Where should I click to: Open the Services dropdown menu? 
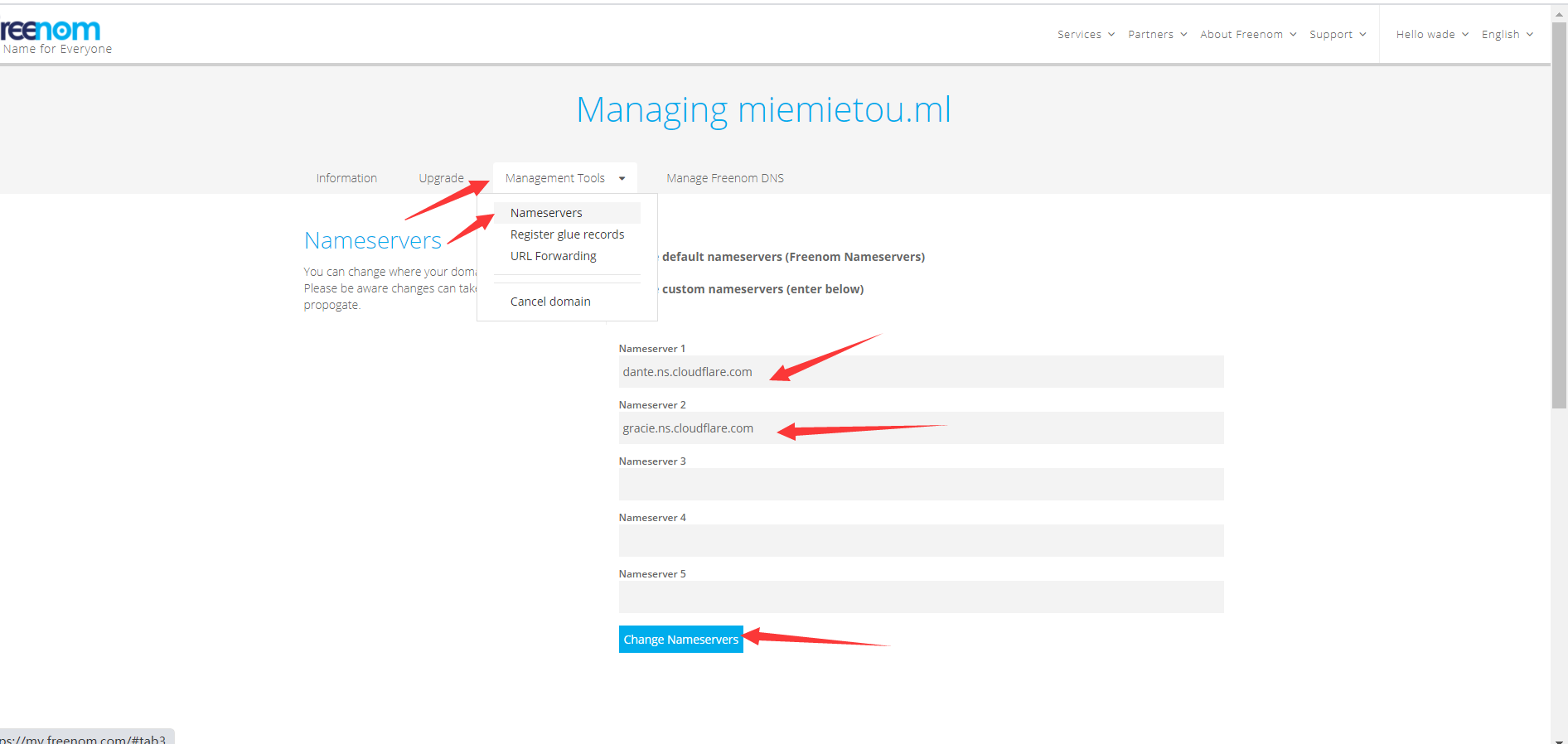pyautogui.click(x=1086, y=34)
